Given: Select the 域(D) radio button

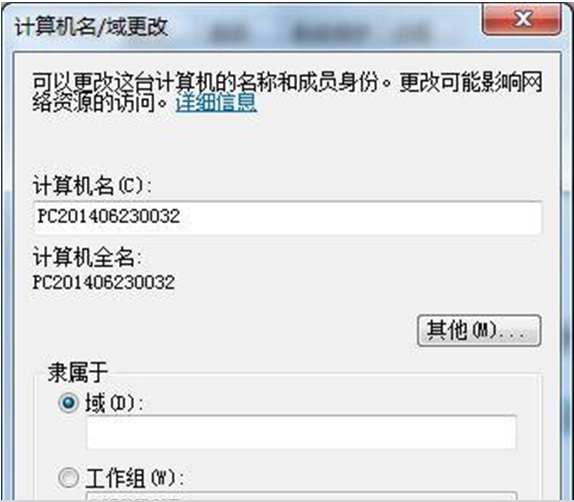Looking at the screenshot, I should tap(68, 402).
